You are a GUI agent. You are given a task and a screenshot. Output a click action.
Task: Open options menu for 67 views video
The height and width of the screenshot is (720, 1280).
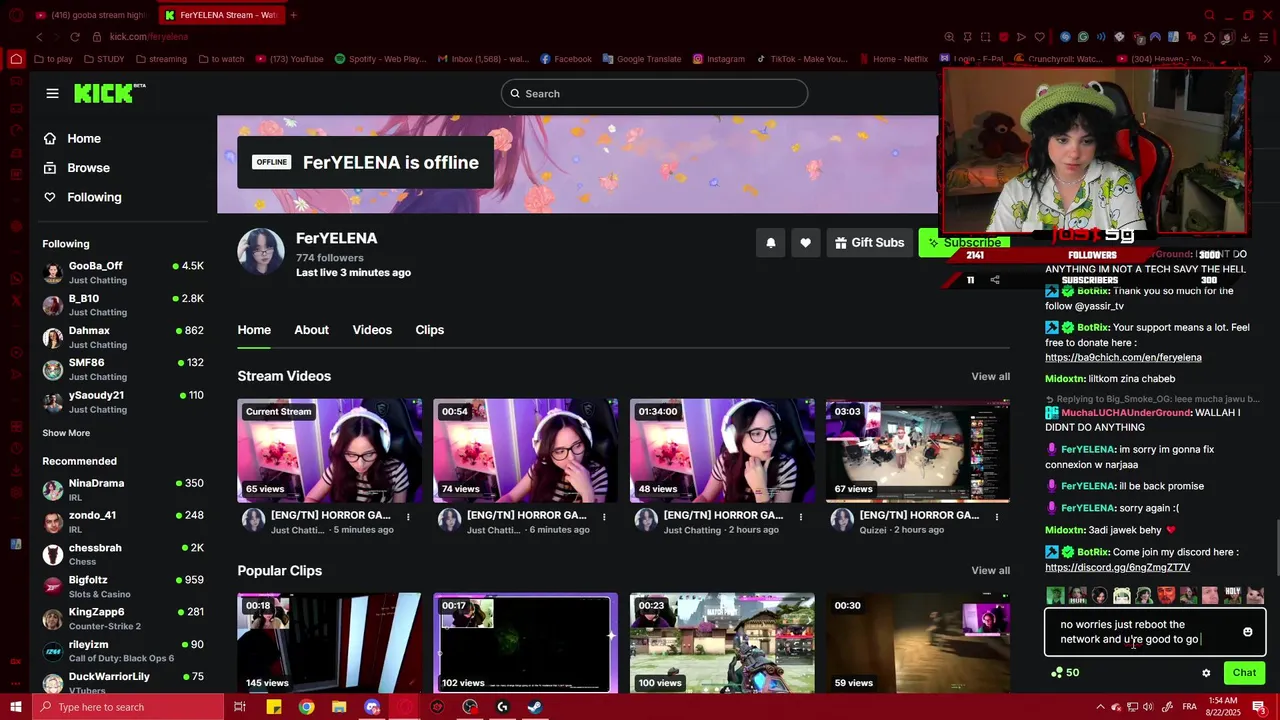pyautogui.click(x=996, y=516)
